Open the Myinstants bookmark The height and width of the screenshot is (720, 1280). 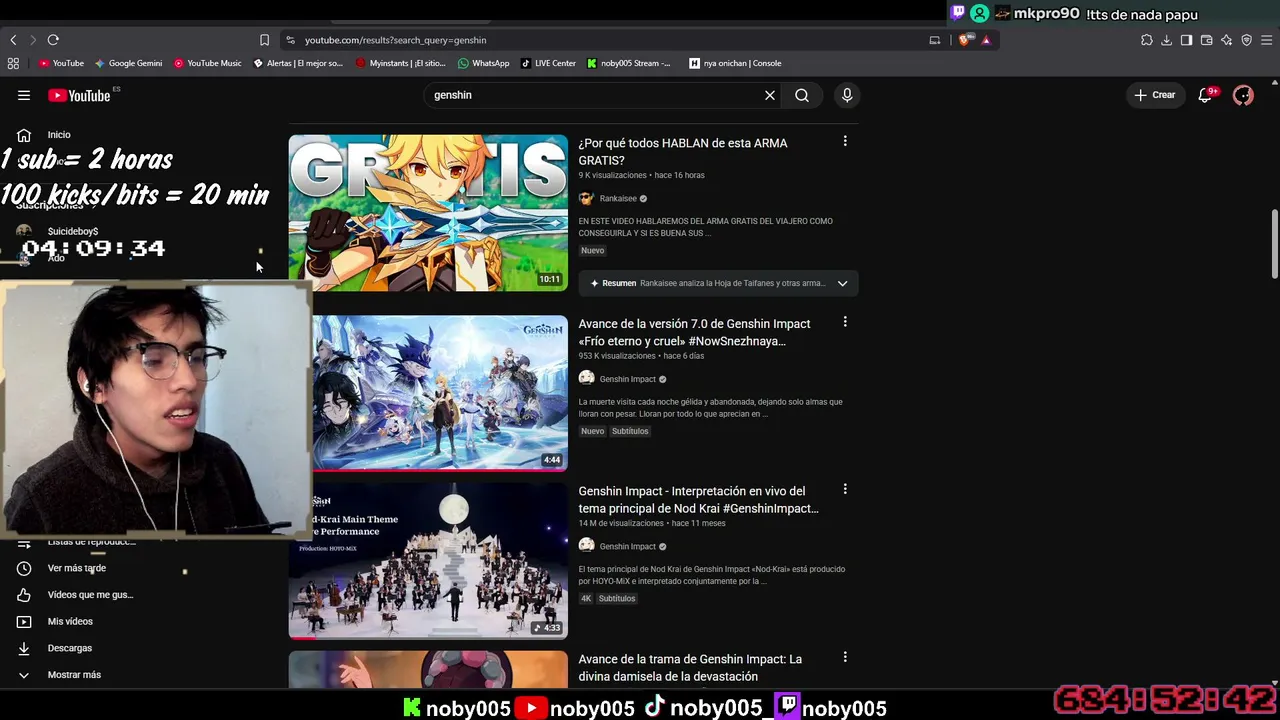[400, 63]
